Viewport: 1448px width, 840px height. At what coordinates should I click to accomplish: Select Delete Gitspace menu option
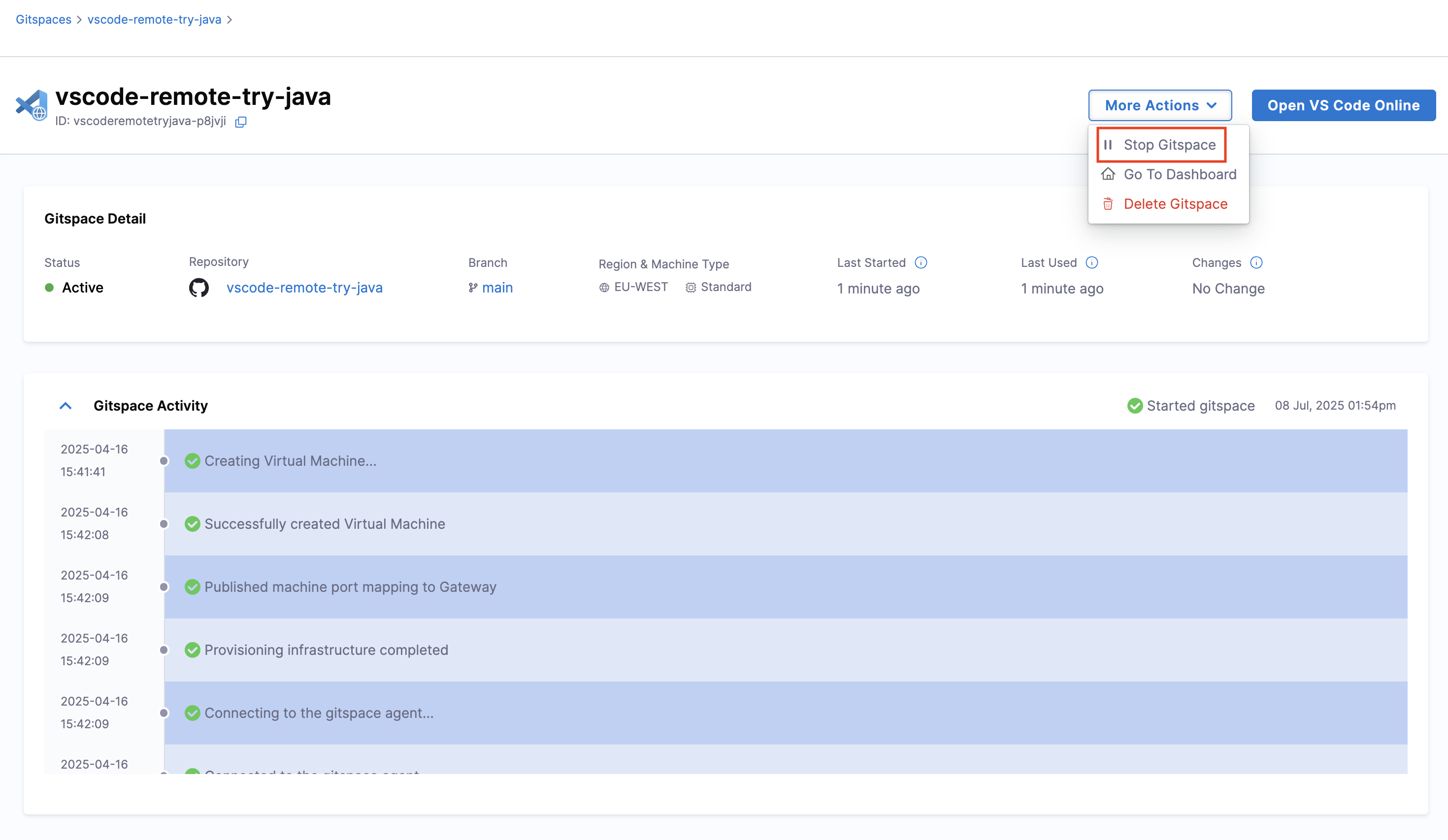[x=1175, y=204]
